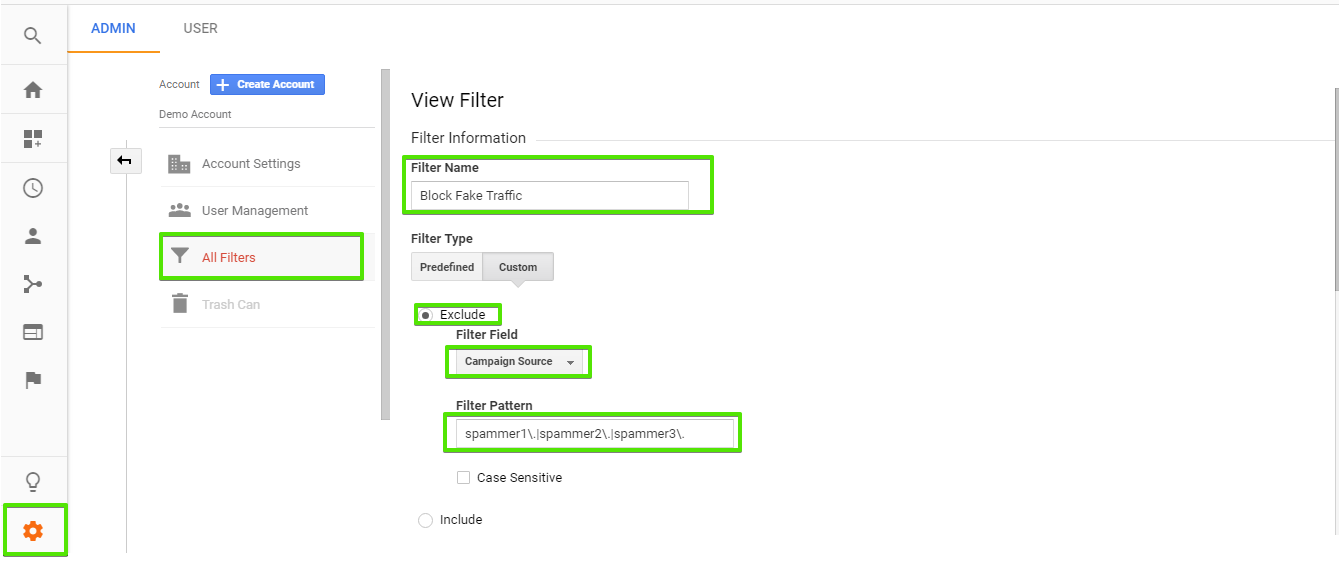The width and height of the screenshot is (1339, 561).
Task: Click Trash Can bin icon
Action: [x=179, y=304]
